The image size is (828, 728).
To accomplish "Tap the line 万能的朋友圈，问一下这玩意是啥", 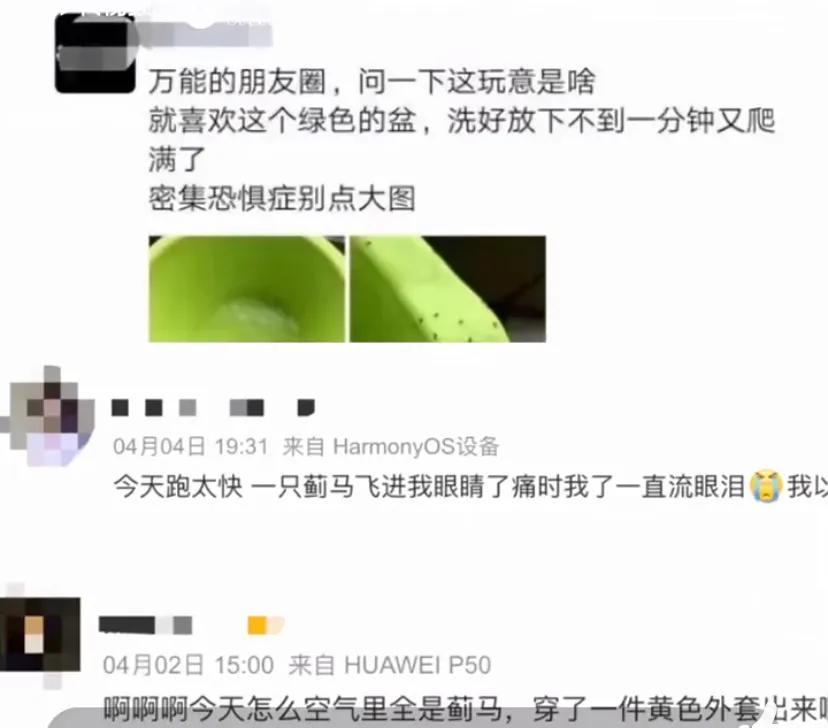I will tap(372, 81).
